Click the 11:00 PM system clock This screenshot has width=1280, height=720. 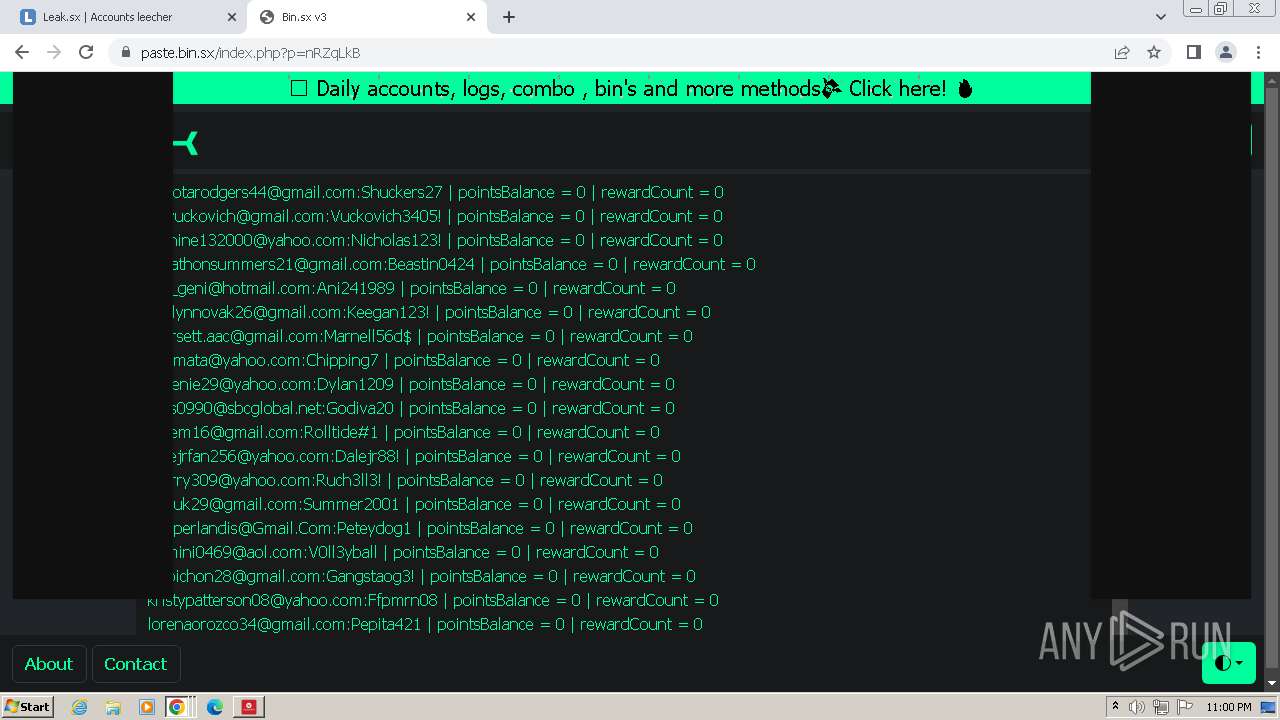[x=1229, y=707]
